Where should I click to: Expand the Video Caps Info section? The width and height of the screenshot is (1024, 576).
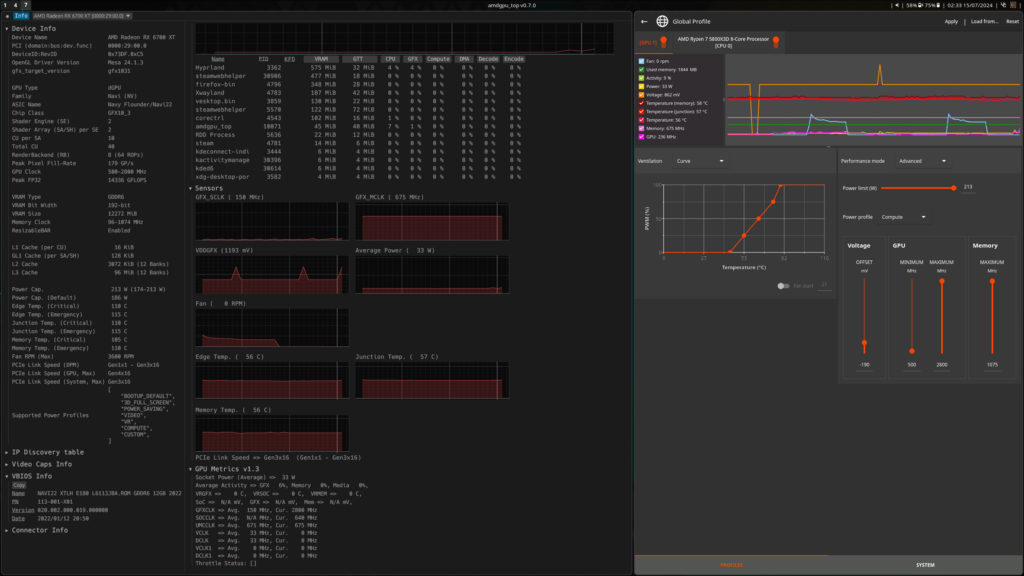coord(38,464)
